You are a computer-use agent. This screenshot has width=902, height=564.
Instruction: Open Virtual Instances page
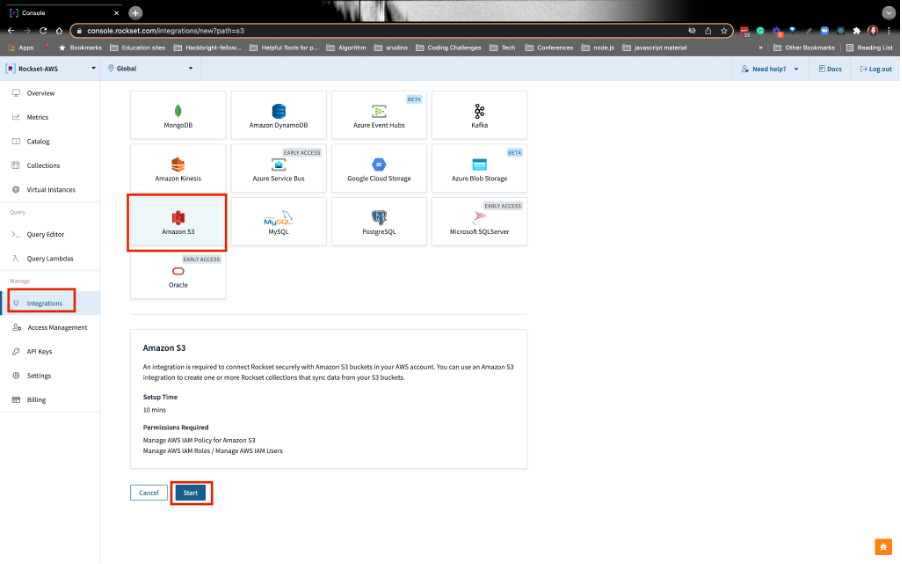coord(50,190)
